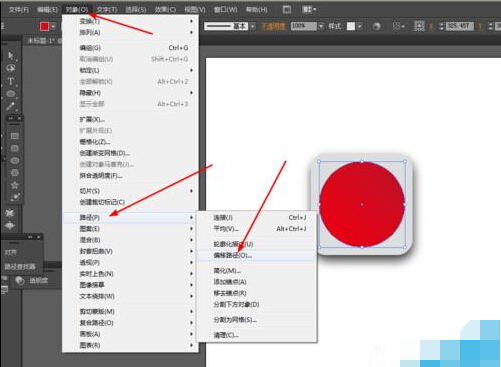Close the floating shape tools panel
501x367 pixels.
point(19,118)
